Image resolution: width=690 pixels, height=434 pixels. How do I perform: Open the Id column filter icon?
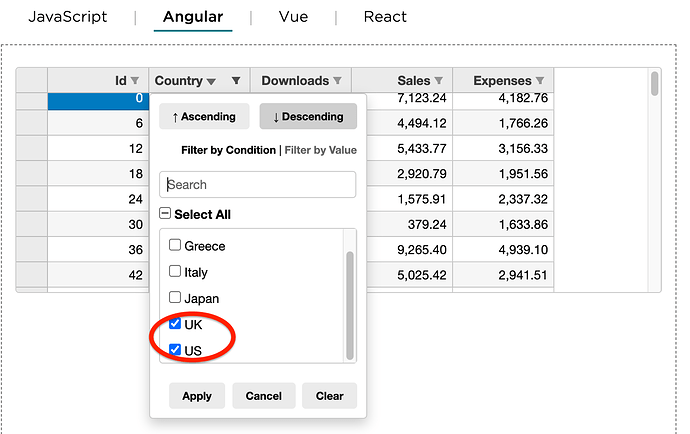(x=135, y=81)
